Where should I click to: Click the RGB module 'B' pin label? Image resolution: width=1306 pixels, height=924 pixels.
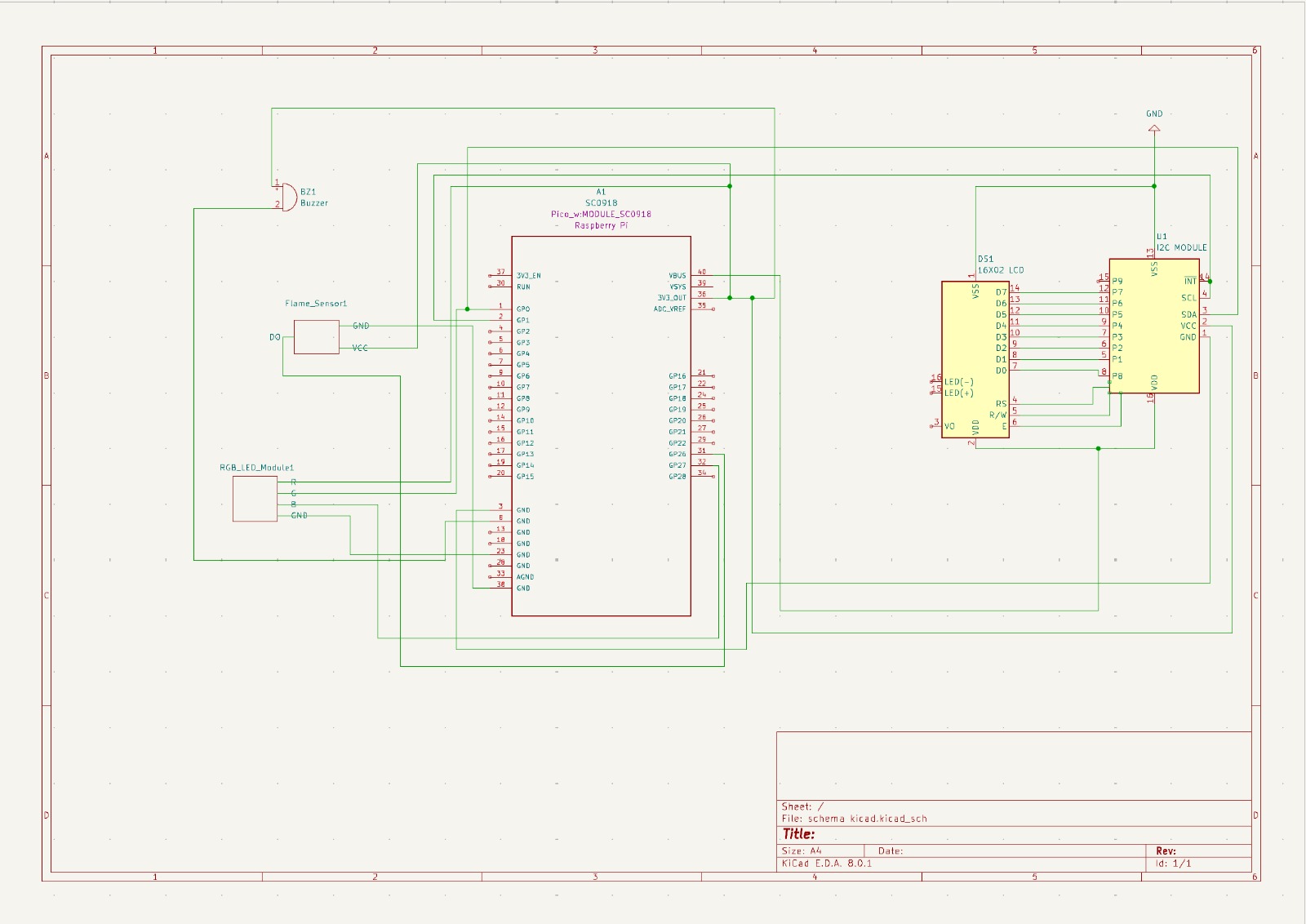294,504
